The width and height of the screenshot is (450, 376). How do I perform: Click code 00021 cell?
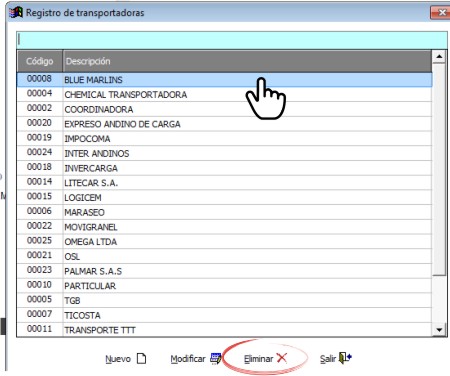pyautogui.click(x=39, y=255)
